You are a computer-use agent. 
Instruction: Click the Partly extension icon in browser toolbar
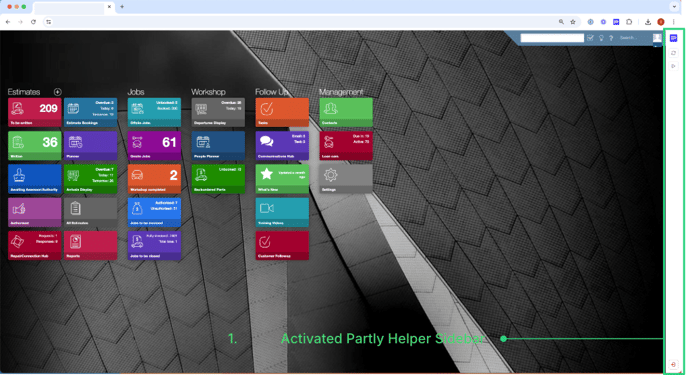coord(616,22)
